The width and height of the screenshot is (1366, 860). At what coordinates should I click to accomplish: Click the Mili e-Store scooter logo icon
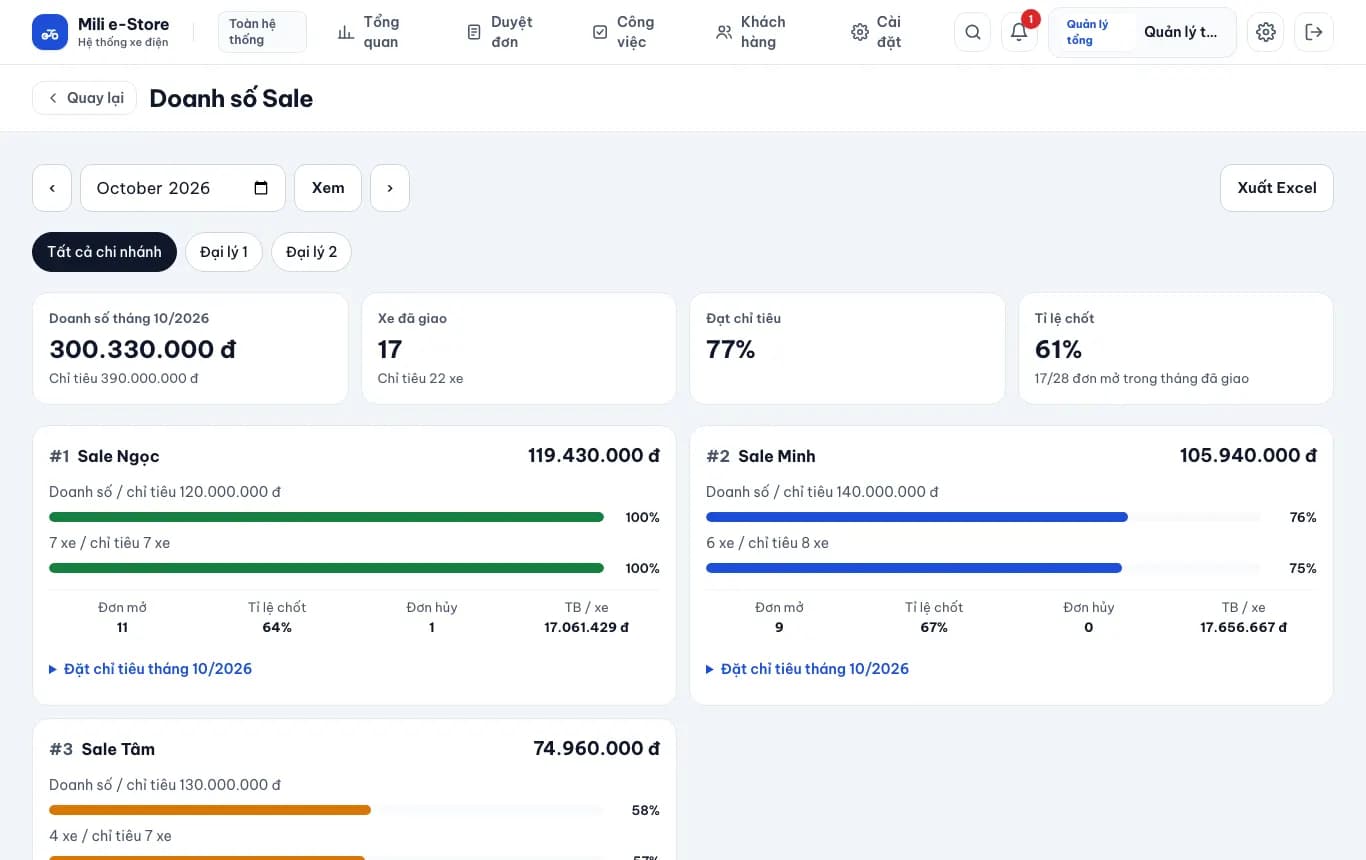[50, 32]
